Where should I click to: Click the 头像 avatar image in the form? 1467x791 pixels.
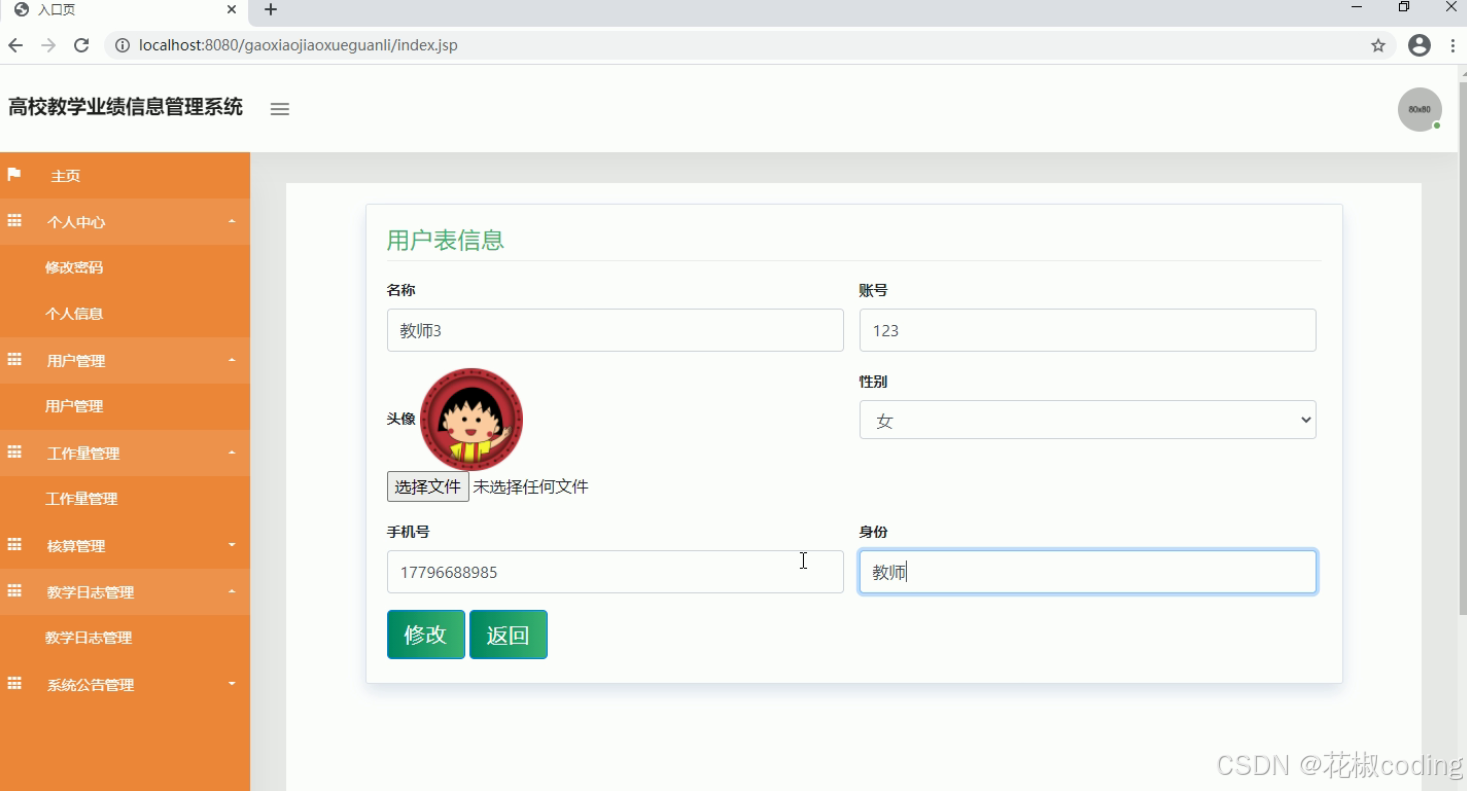click(x=470, y=419)
